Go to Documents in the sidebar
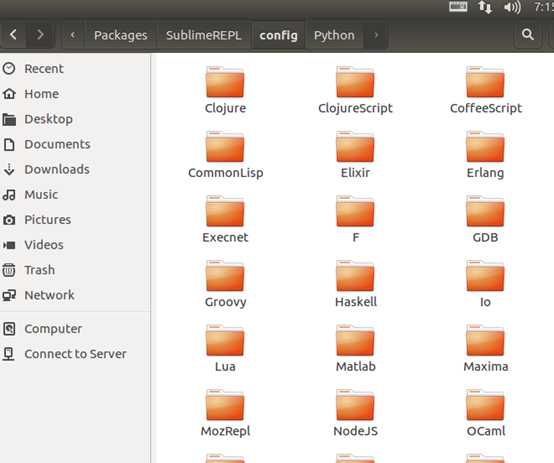Viewport: 554px width, 463px height. tap(75, 144)
